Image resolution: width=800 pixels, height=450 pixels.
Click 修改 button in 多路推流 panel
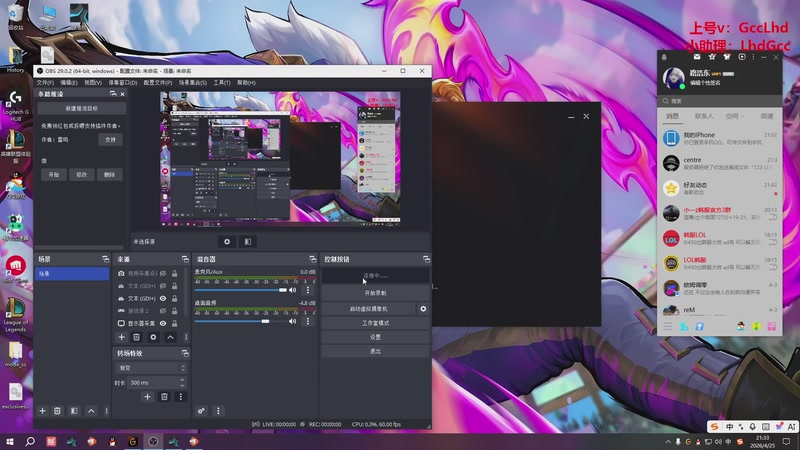[82, 174]
